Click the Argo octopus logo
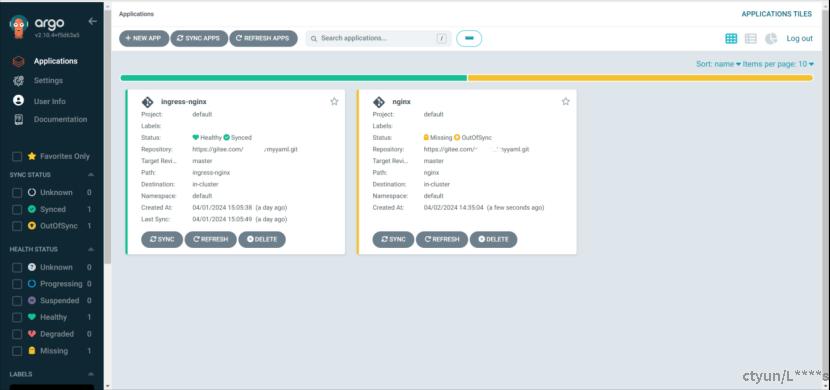This screenshot has width=830, height=390. [x=19, y=27]
